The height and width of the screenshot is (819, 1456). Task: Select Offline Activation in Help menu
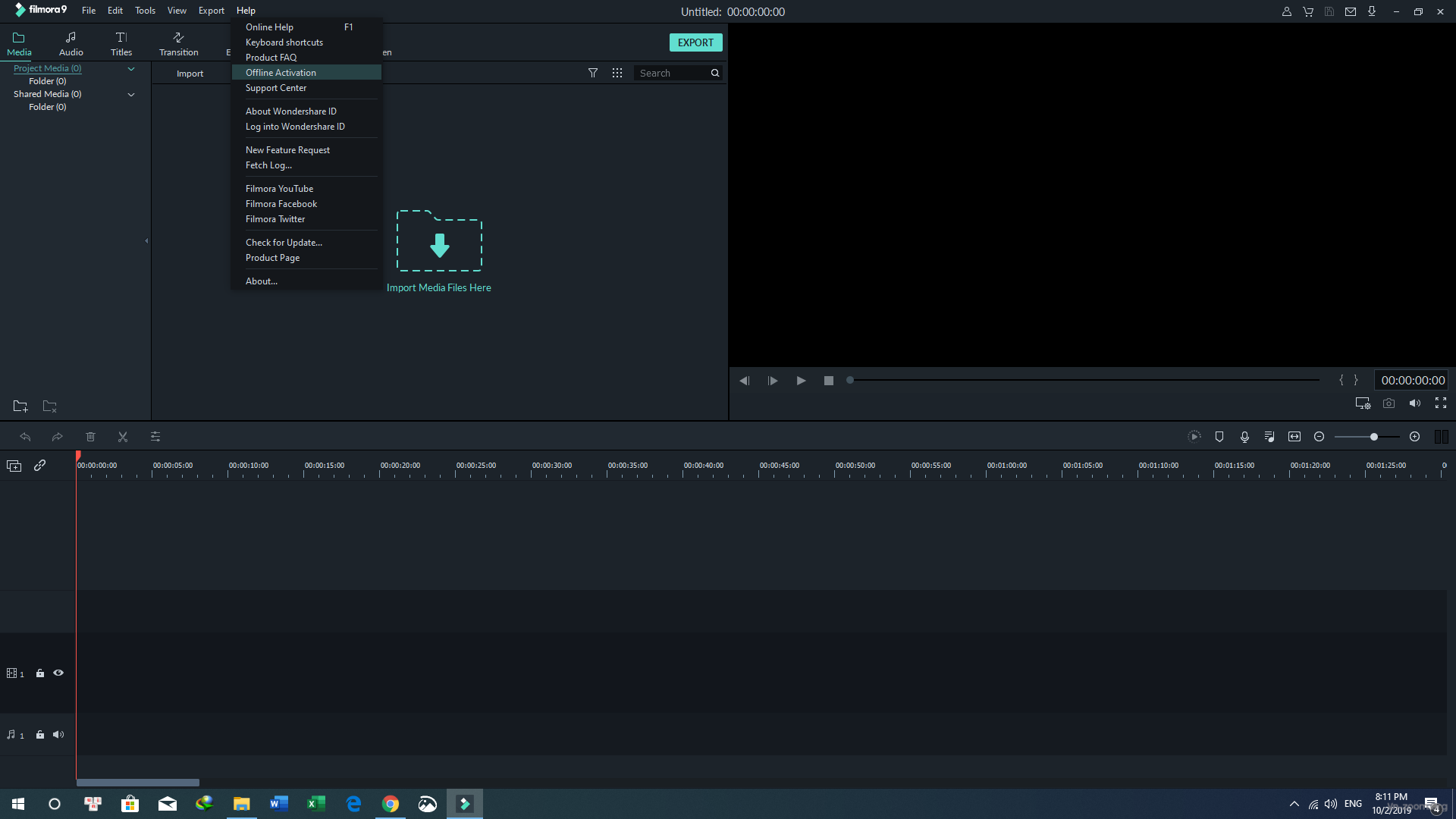pyautogui.click(x=306, y=73)
